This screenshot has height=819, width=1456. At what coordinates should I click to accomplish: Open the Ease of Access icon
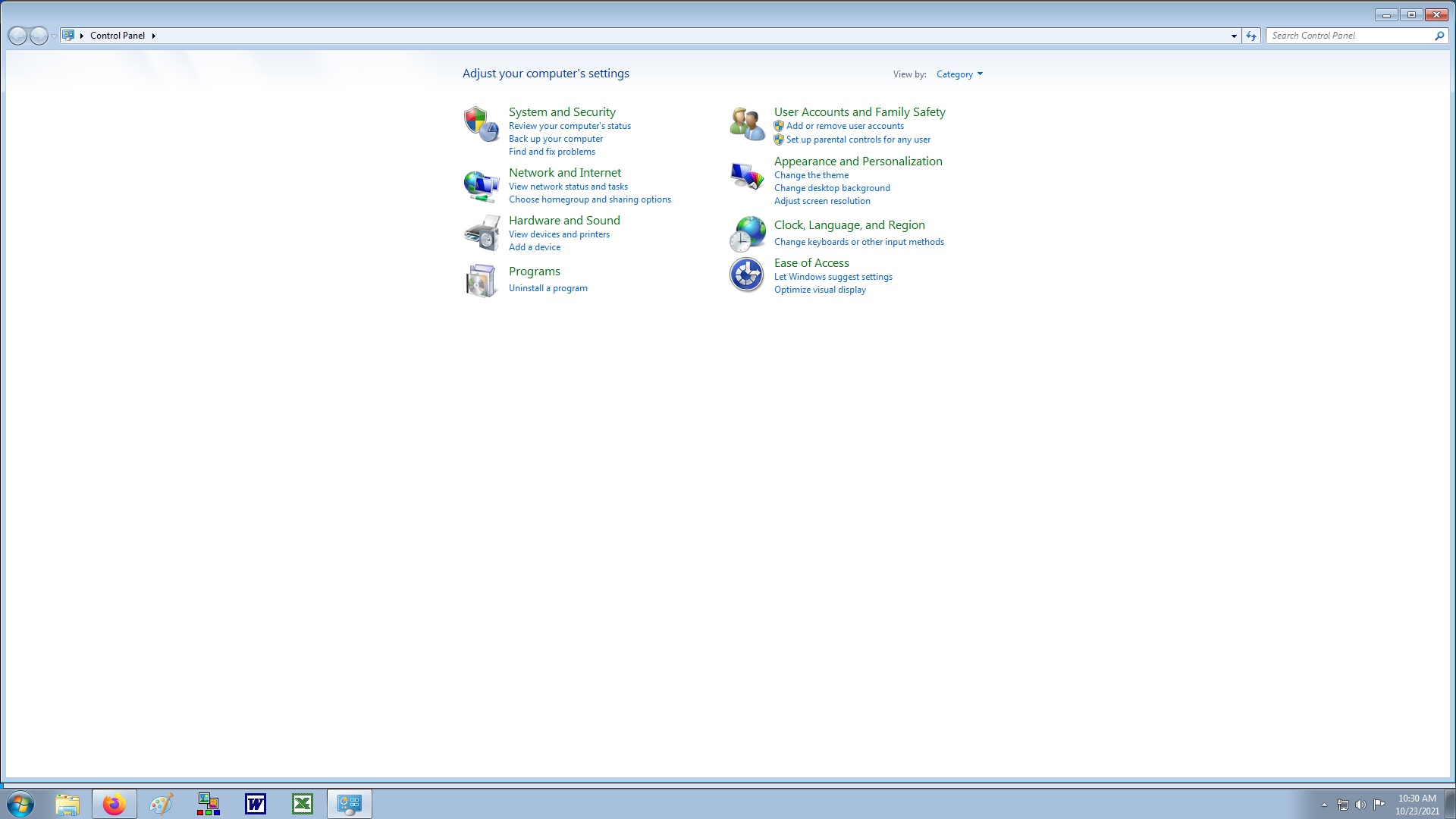click(747, 275)
